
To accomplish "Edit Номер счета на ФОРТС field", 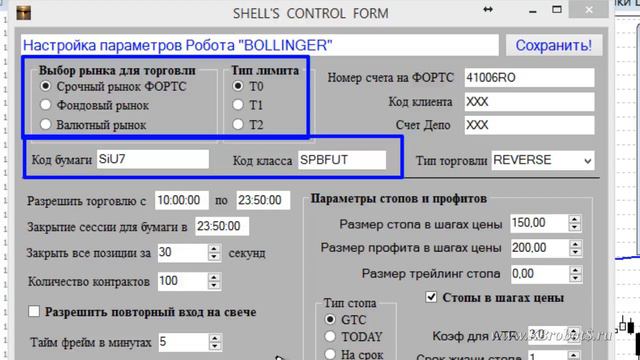I will 529,78.
